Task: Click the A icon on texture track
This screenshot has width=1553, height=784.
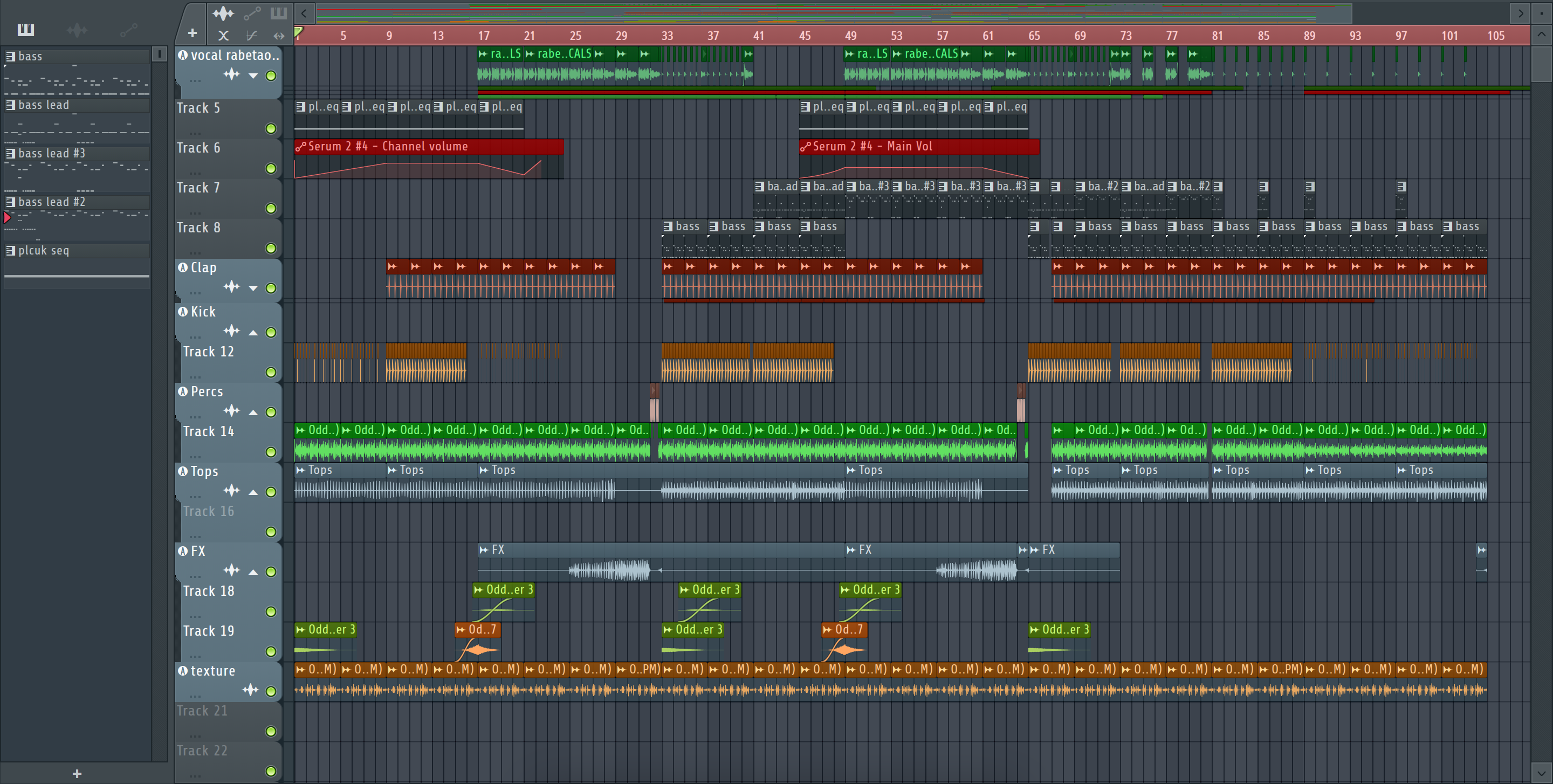Action: [x=183, y=670]
